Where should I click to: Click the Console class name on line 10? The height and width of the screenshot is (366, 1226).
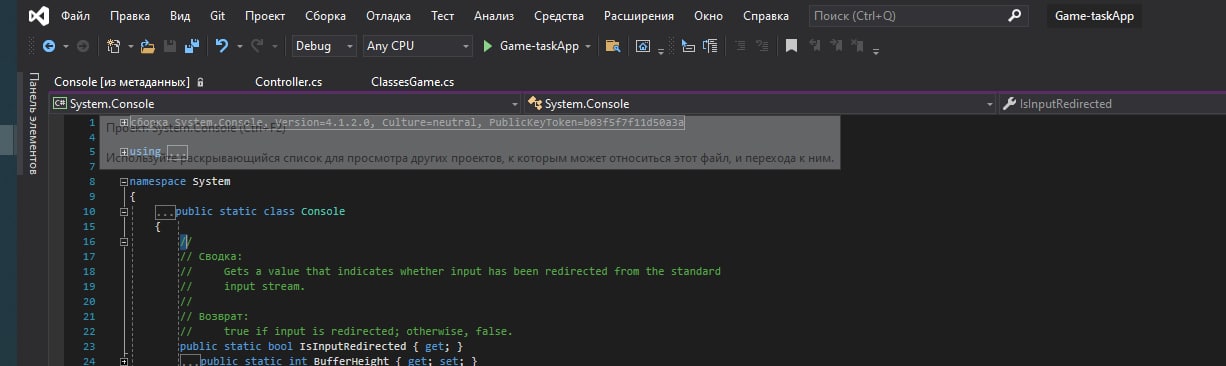click(x=322, y=212)
